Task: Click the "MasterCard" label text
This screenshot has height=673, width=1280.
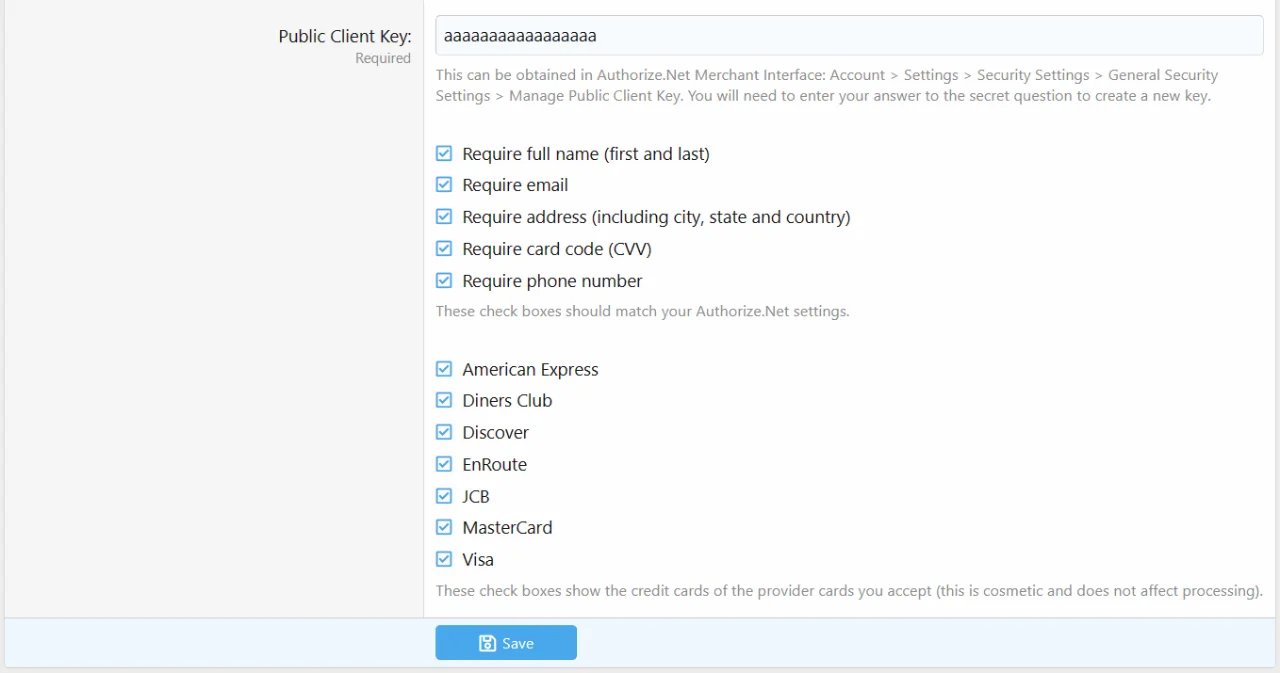Action: click(x=507, y=527)
